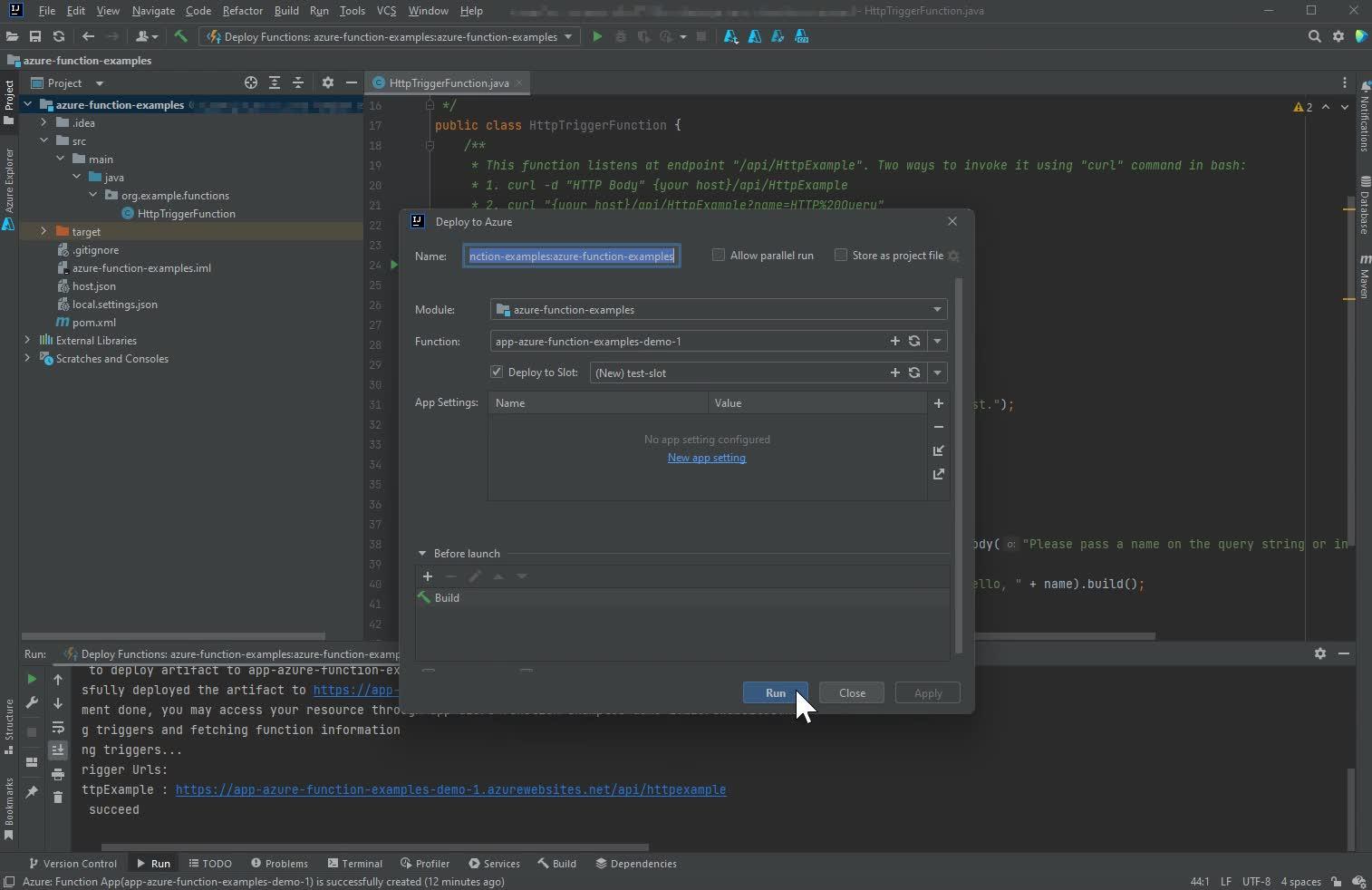
Task: Refresh the Function list
Action: coord(914,341)
